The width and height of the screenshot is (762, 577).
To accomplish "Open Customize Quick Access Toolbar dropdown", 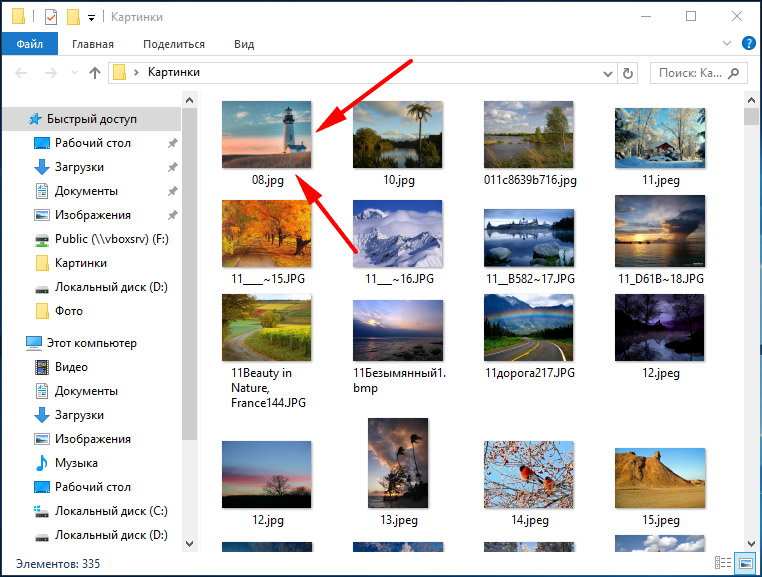I will tap(91, 18).
